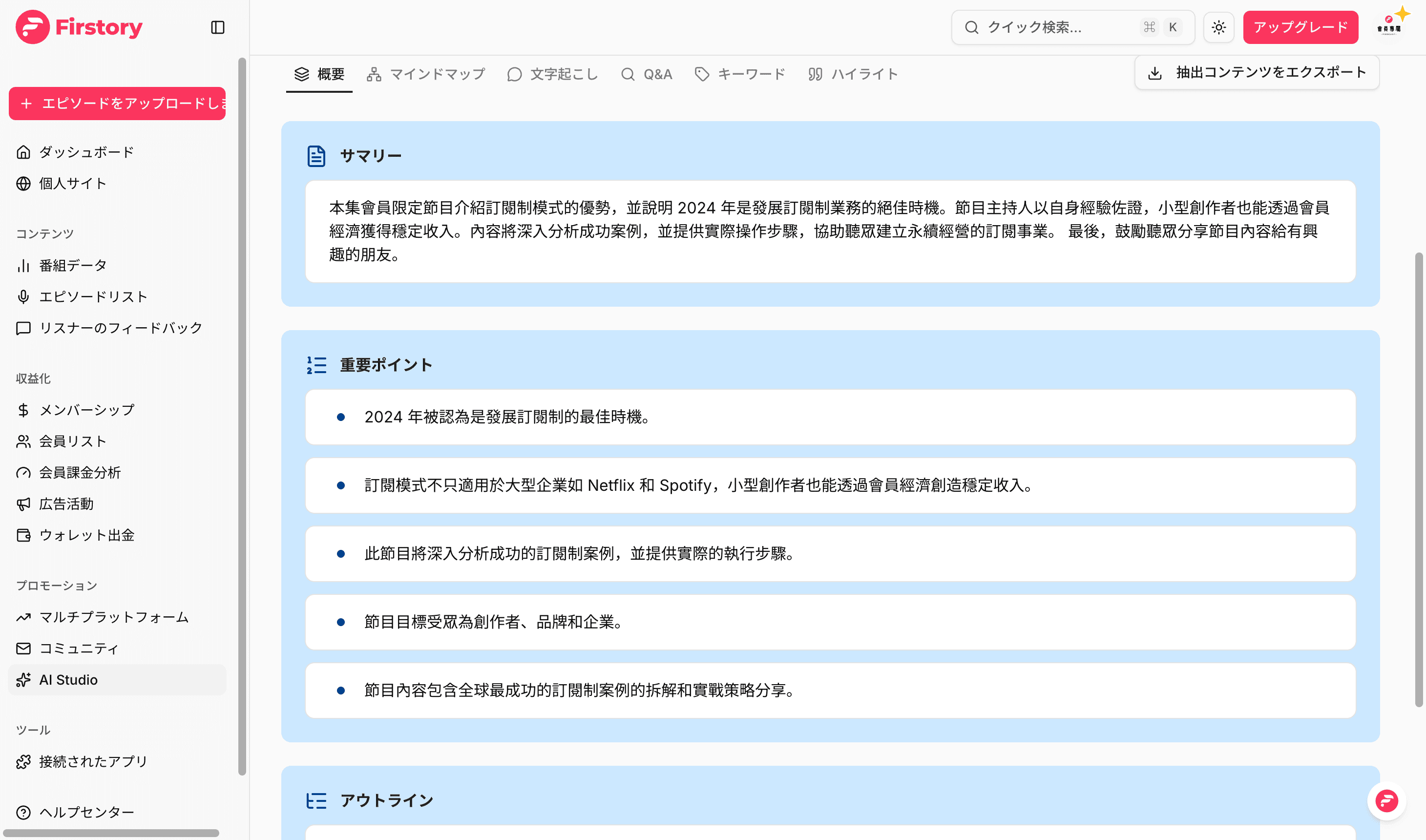Switch to the 概要 tab
The width and height of the screenshot is (1426, 840).
[319, 74]
